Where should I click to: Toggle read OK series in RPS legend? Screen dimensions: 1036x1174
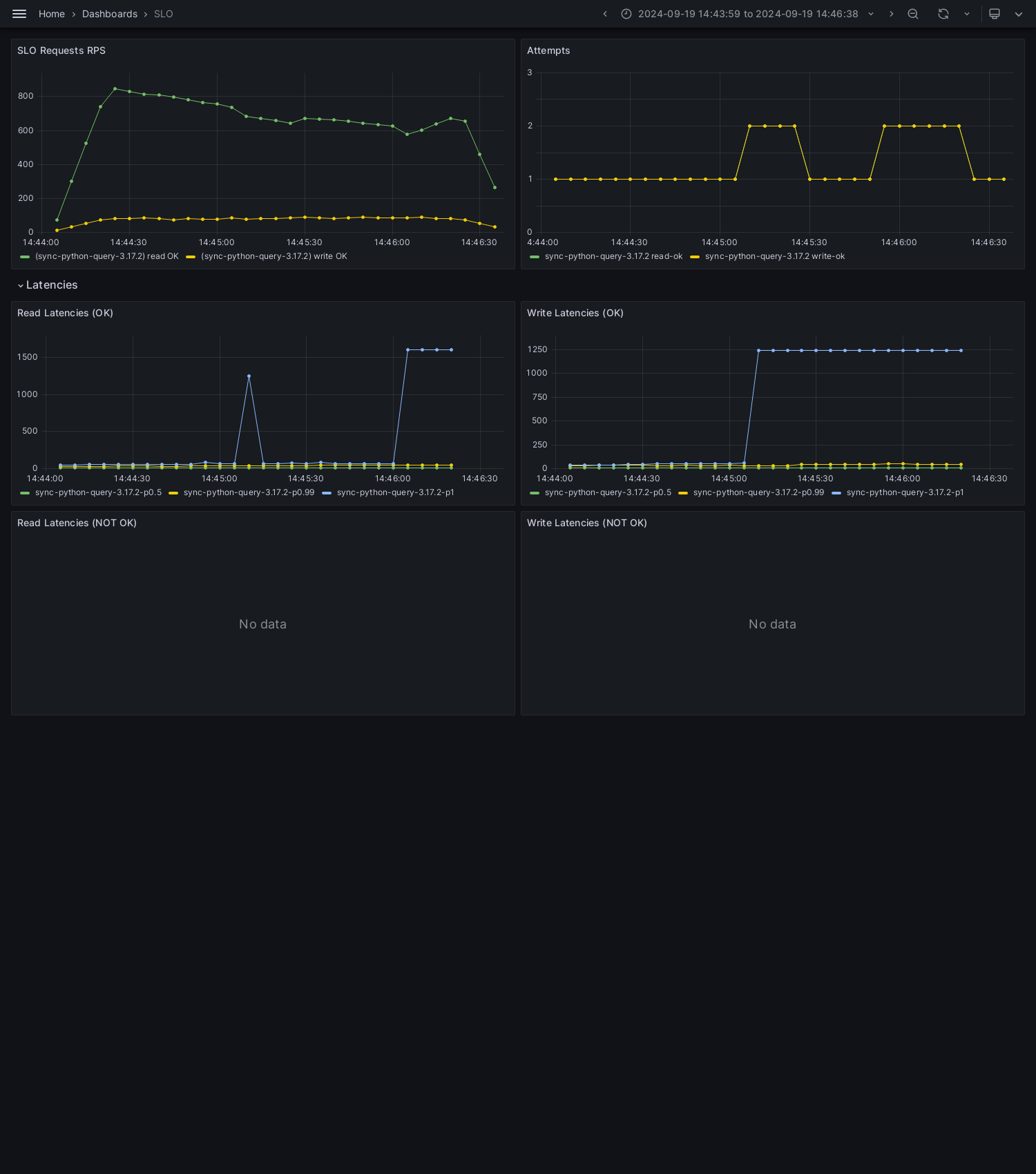pos(107,256)
